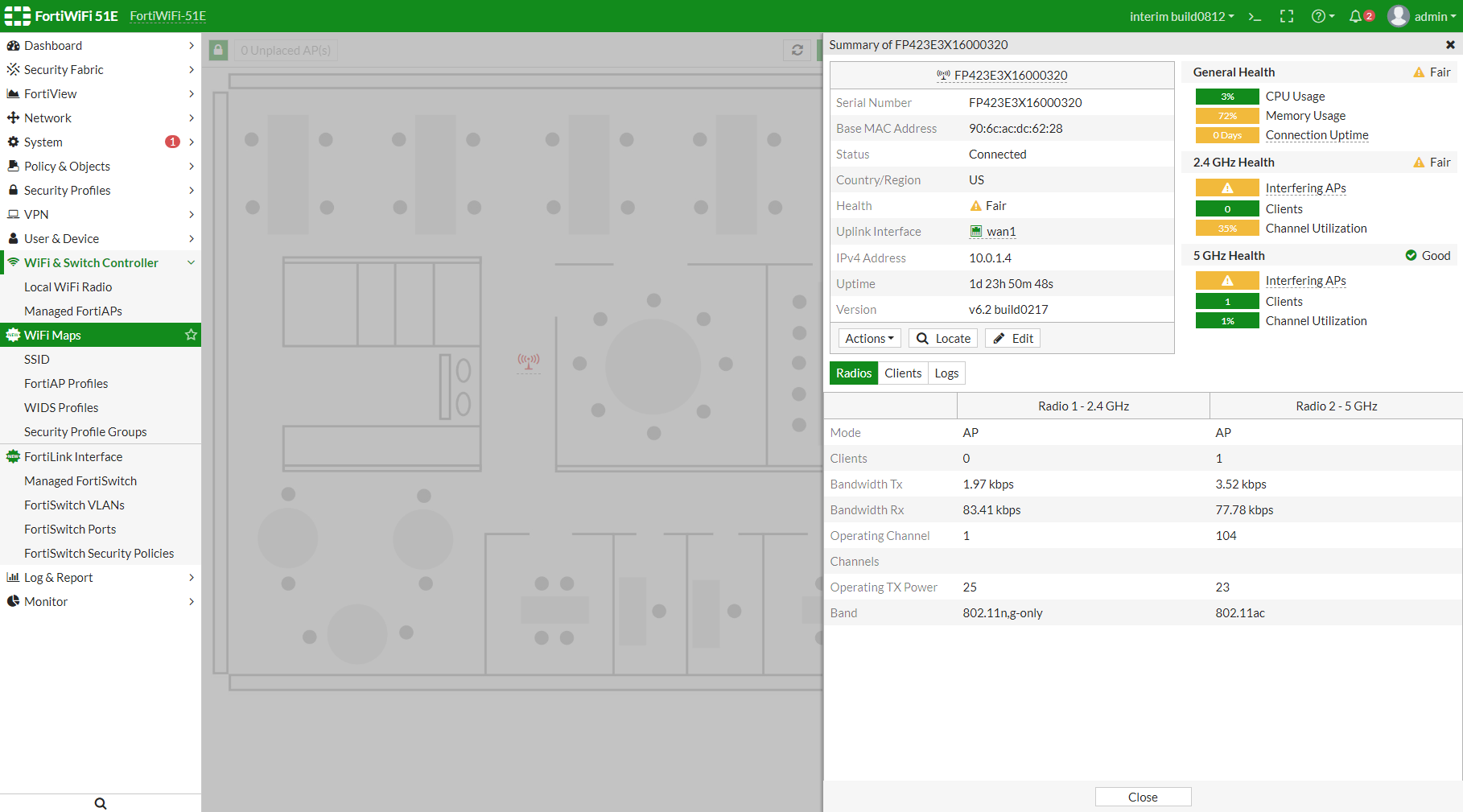Viewport: 1463px width, 812px height.
Task: Favorite WiFi Maps with the star icon
Action: [191, 335]
